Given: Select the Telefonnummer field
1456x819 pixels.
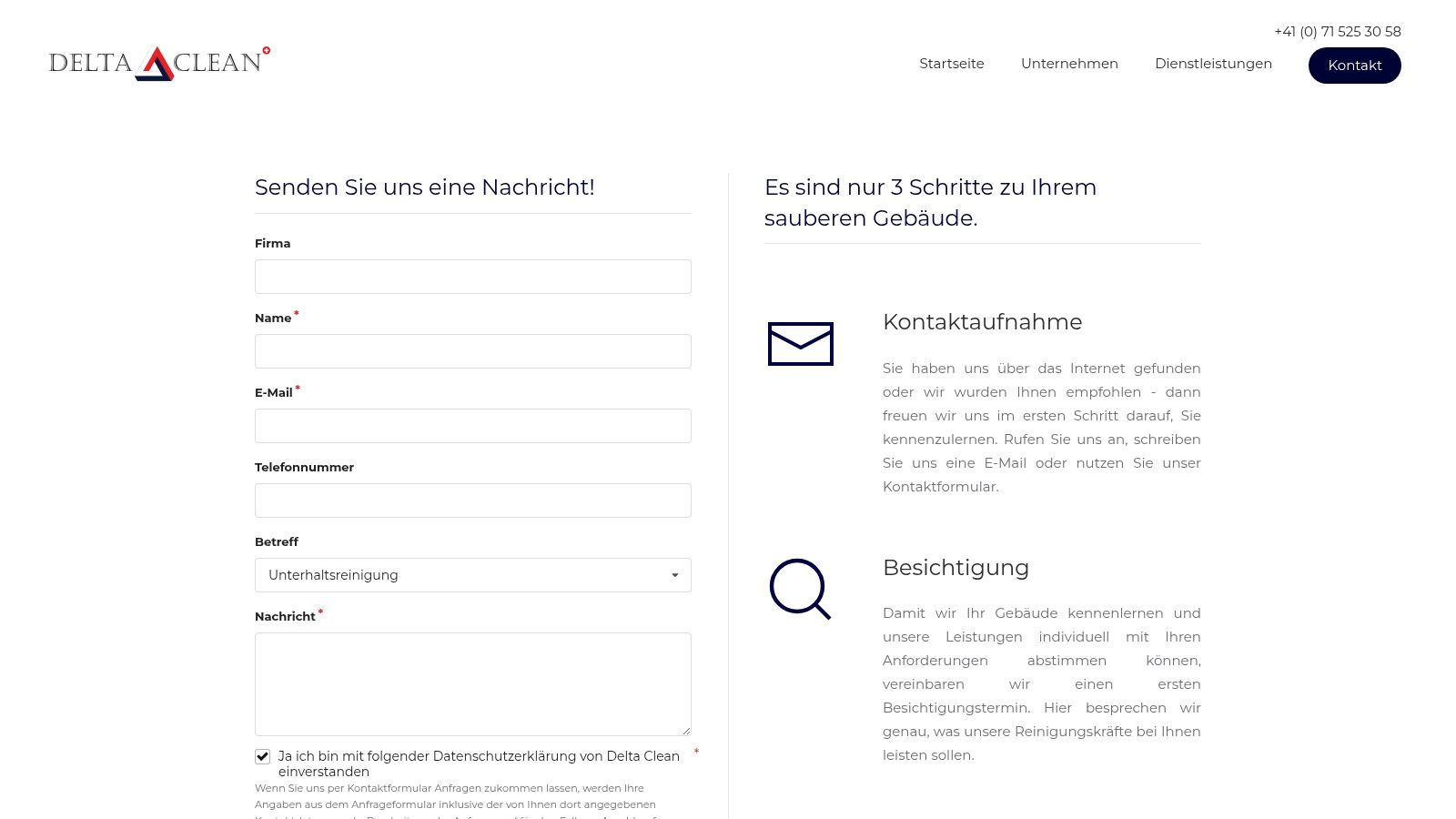Looking at the screenshot, I should 472,500.
